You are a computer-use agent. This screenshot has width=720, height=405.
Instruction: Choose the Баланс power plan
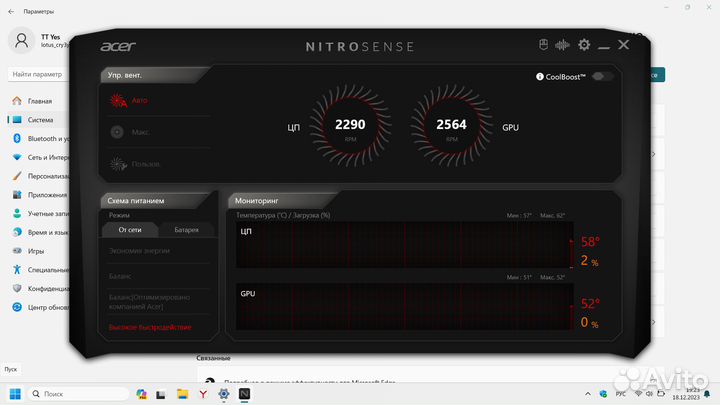(120, 276)
